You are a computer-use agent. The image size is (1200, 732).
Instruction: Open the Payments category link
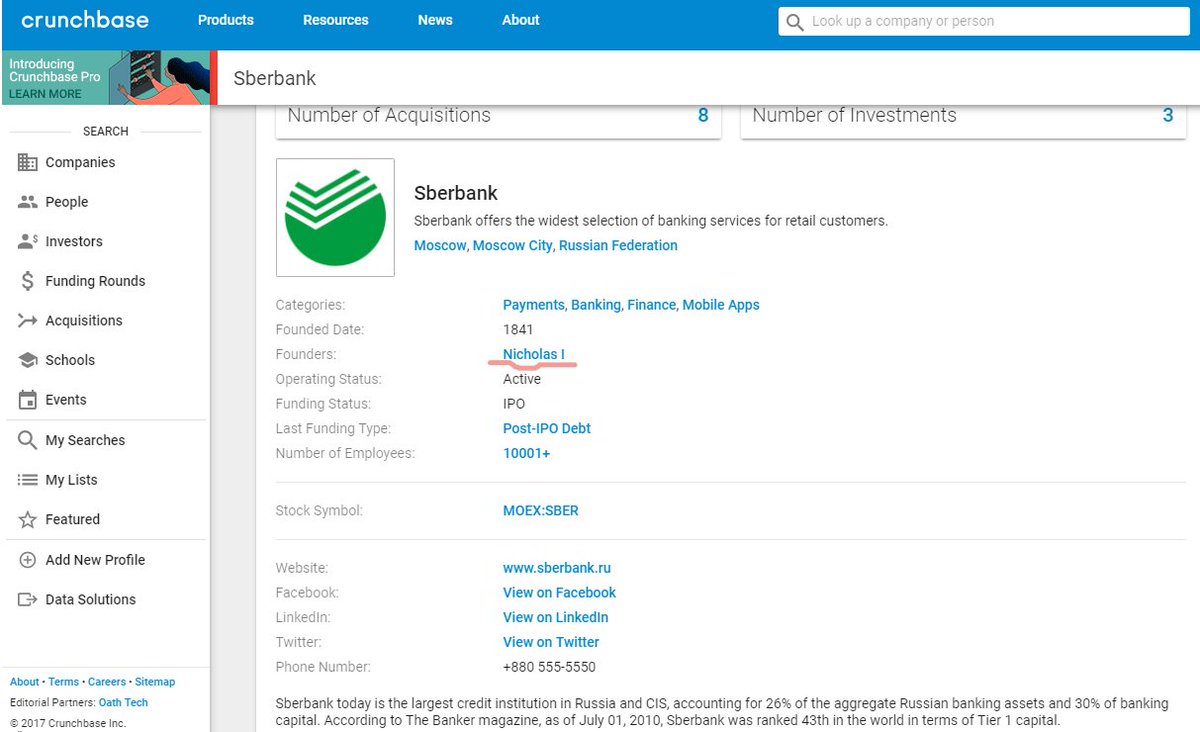(x=534, y=305)
